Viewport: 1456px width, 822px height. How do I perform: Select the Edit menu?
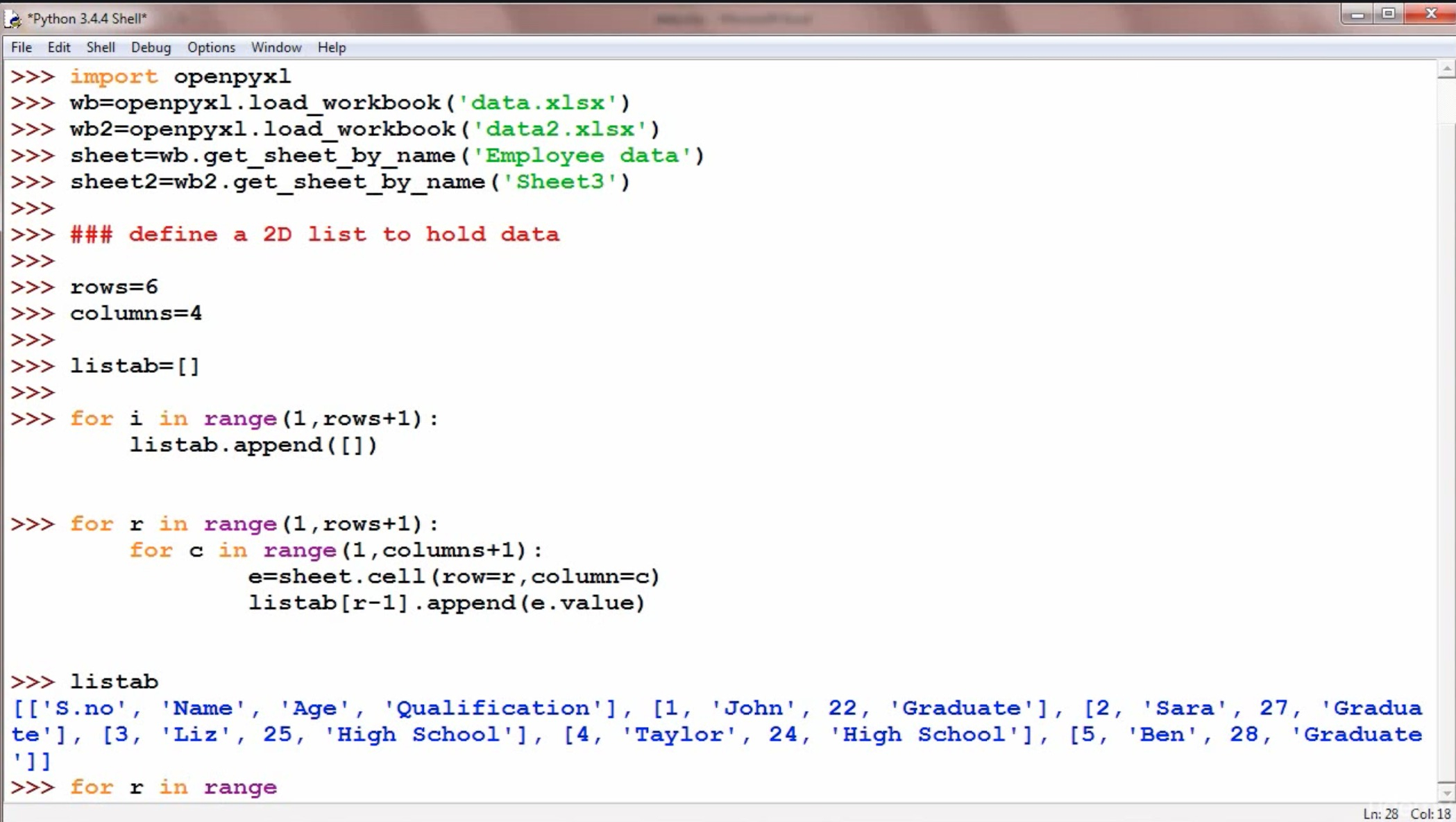(58, 47)
